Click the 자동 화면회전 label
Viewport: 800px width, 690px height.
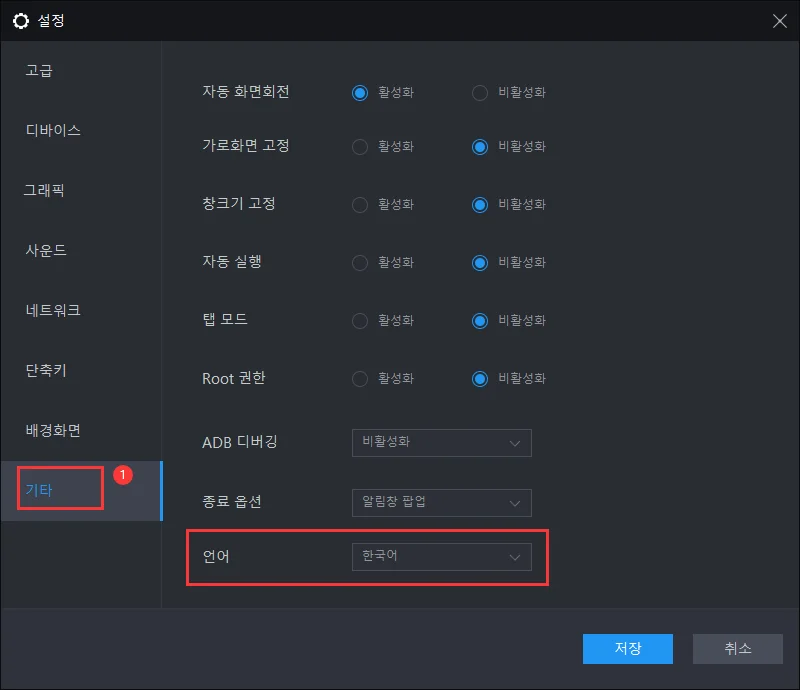tap(246, 91)
